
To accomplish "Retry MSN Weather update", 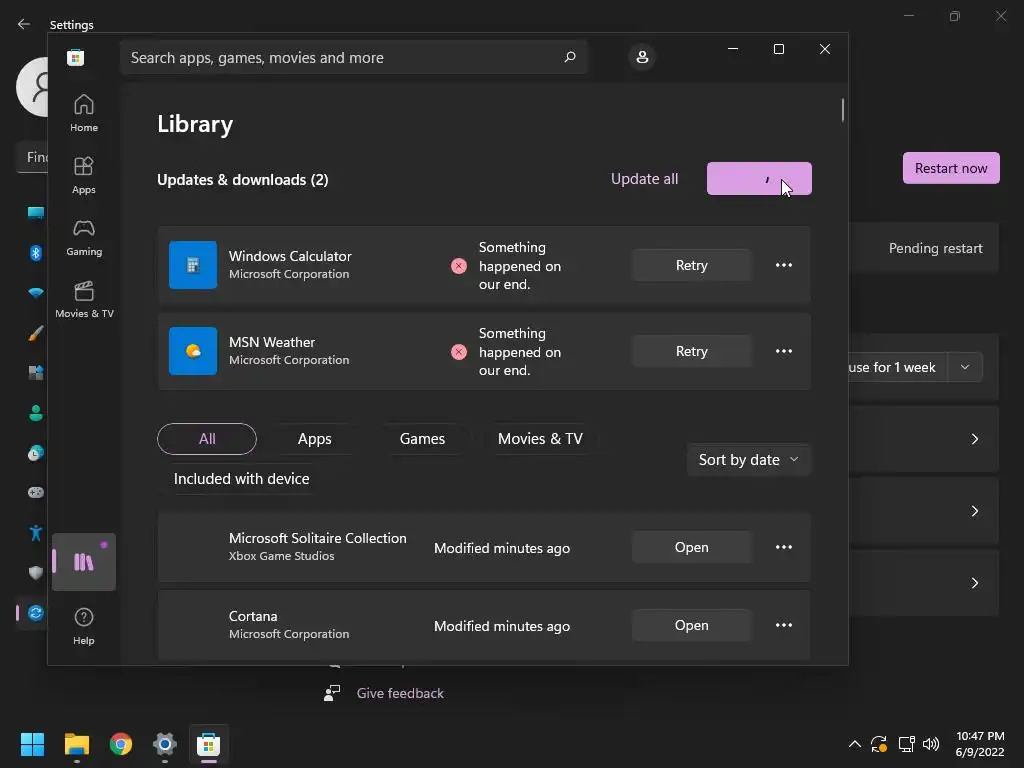I will point(692,351).
